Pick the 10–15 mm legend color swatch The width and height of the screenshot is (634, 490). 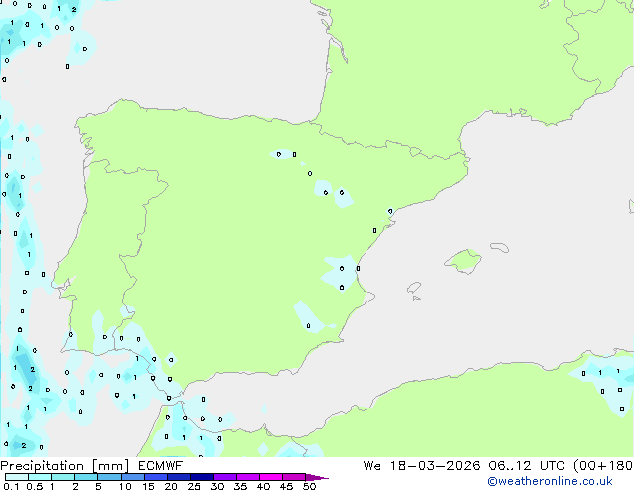tap(132, 477)
